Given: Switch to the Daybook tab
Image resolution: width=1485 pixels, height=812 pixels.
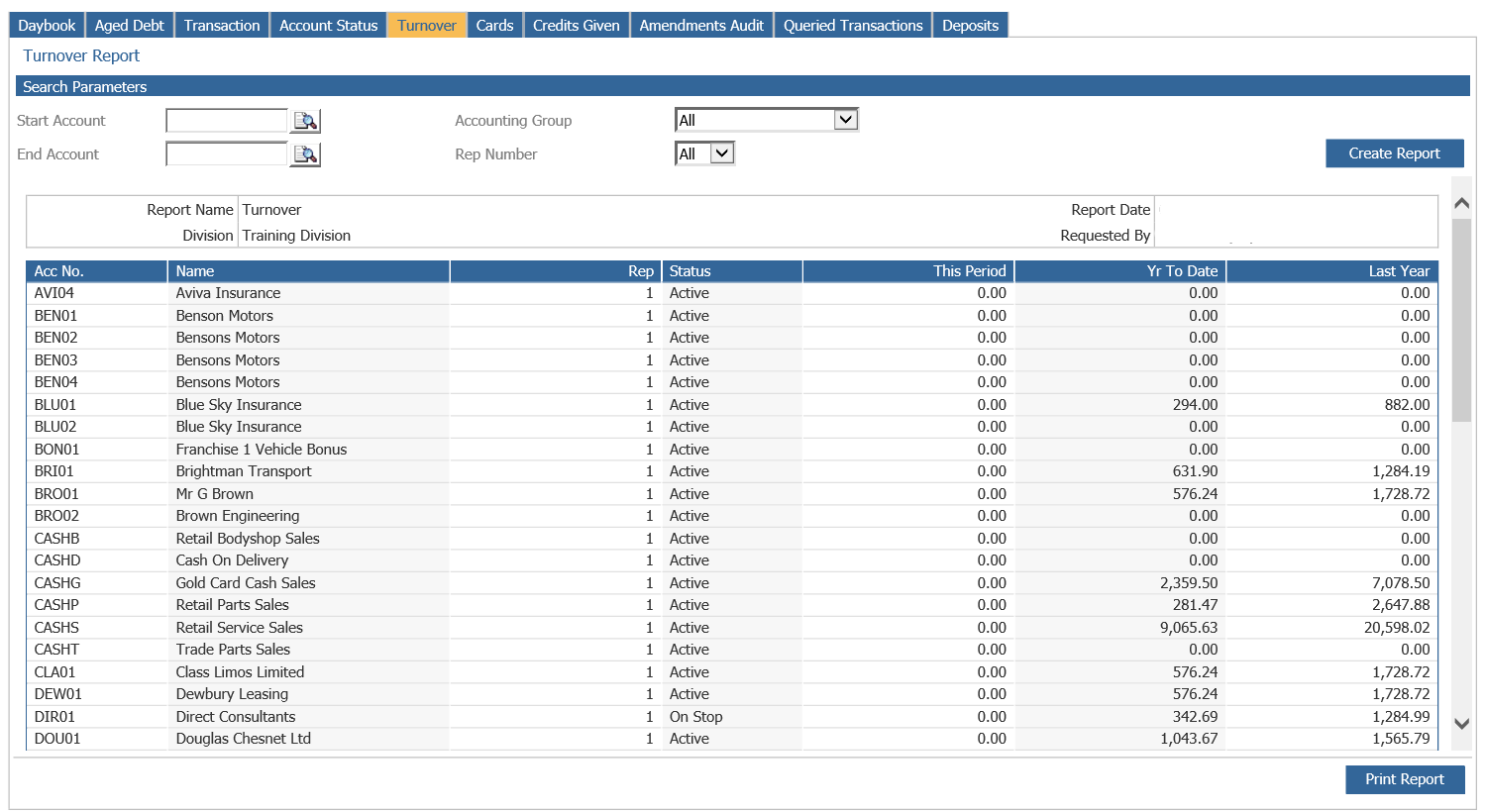Looking at the screenshot, I should (x=47, y=25).
